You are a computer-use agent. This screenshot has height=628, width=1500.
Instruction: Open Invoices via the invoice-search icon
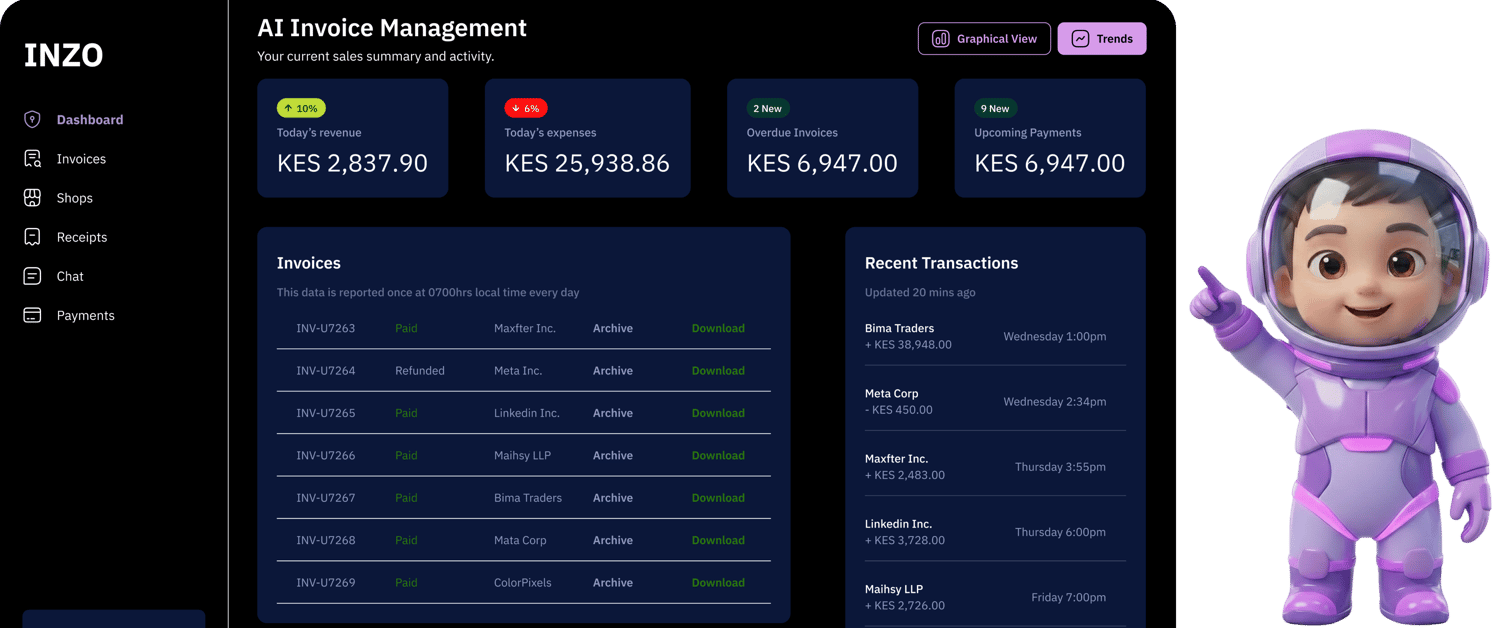32,158
